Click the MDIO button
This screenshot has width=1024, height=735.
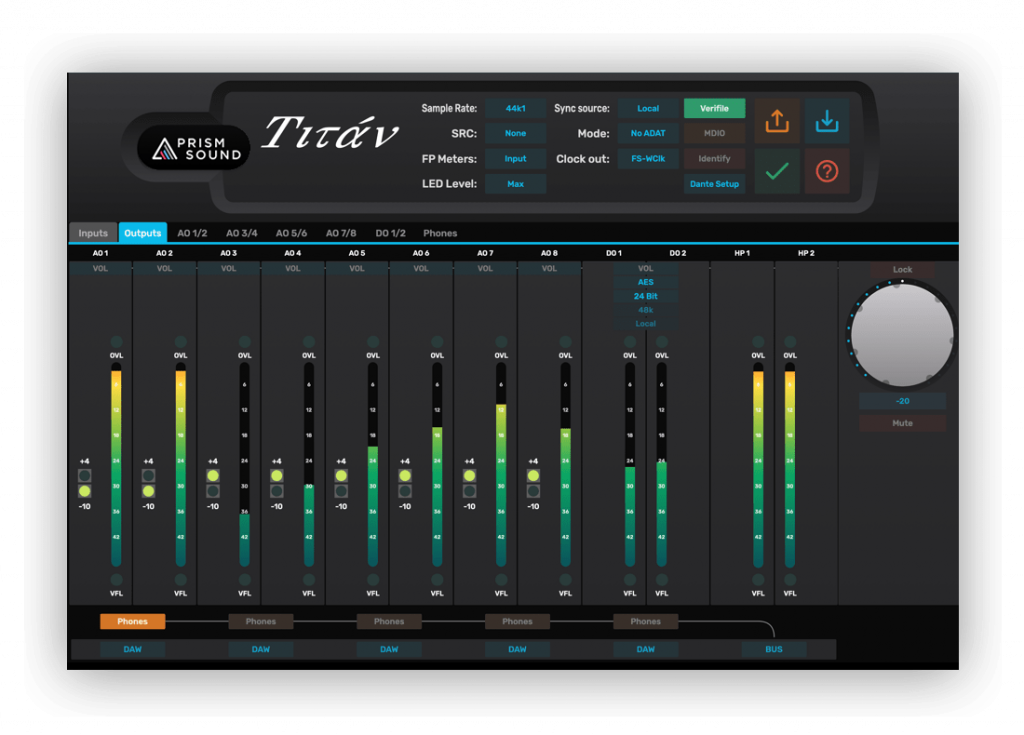[x=714, y=133]
